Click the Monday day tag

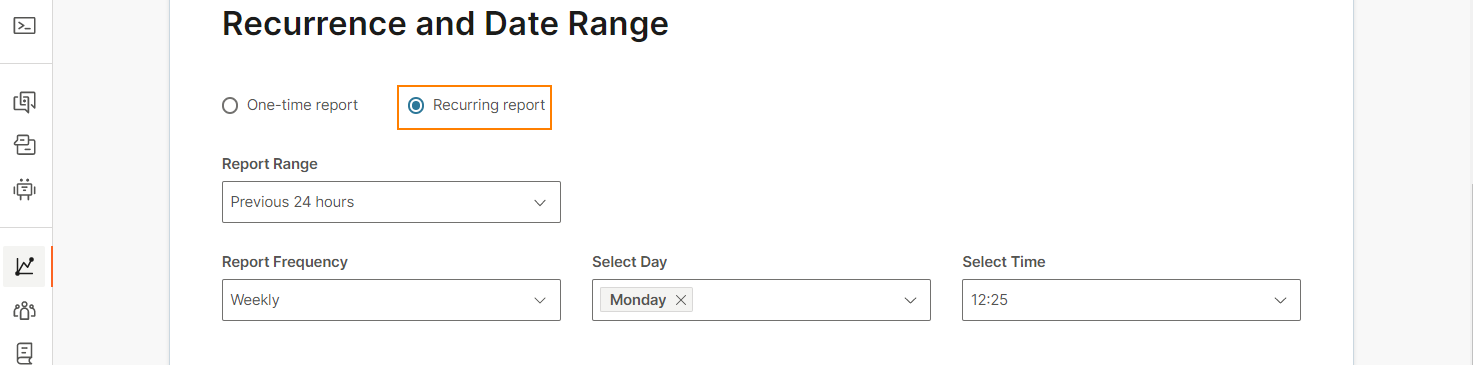pyautogui.click(x=638, y=300)
